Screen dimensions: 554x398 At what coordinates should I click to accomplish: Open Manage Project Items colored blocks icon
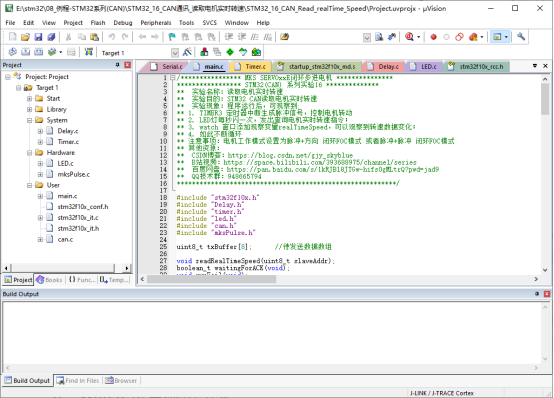[204, 52]
